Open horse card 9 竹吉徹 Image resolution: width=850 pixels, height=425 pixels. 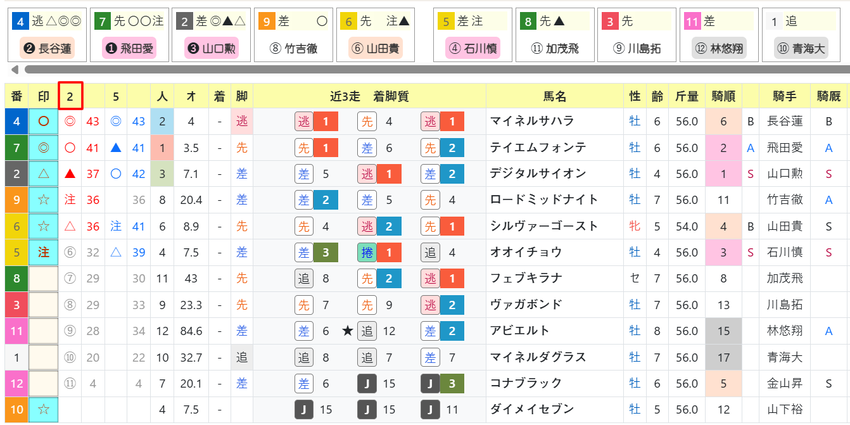point(293,35)
